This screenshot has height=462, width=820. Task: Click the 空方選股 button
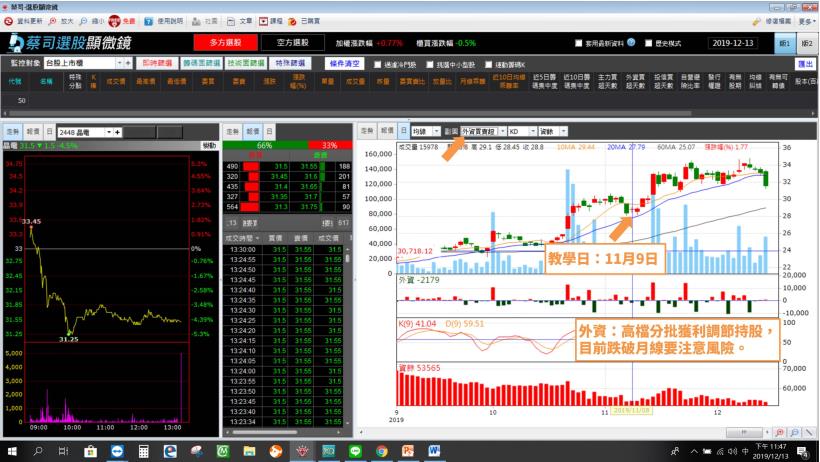(292, 42)
